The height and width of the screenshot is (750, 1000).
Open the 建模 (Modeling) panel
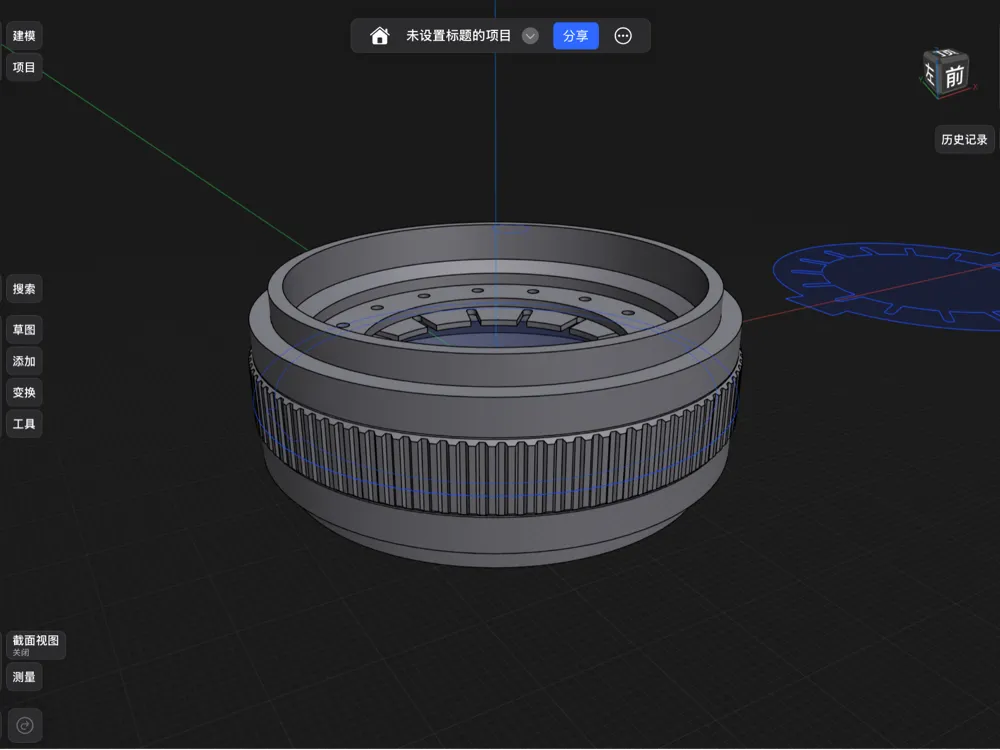click(x=24, y=36)
